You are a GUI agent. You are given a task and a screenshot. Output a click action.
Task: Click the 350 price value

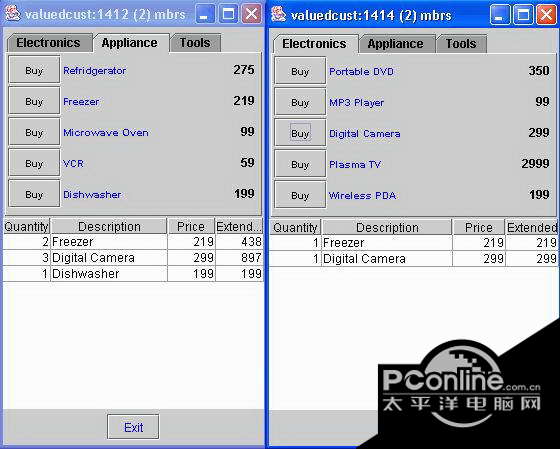[x=539, y=70]
